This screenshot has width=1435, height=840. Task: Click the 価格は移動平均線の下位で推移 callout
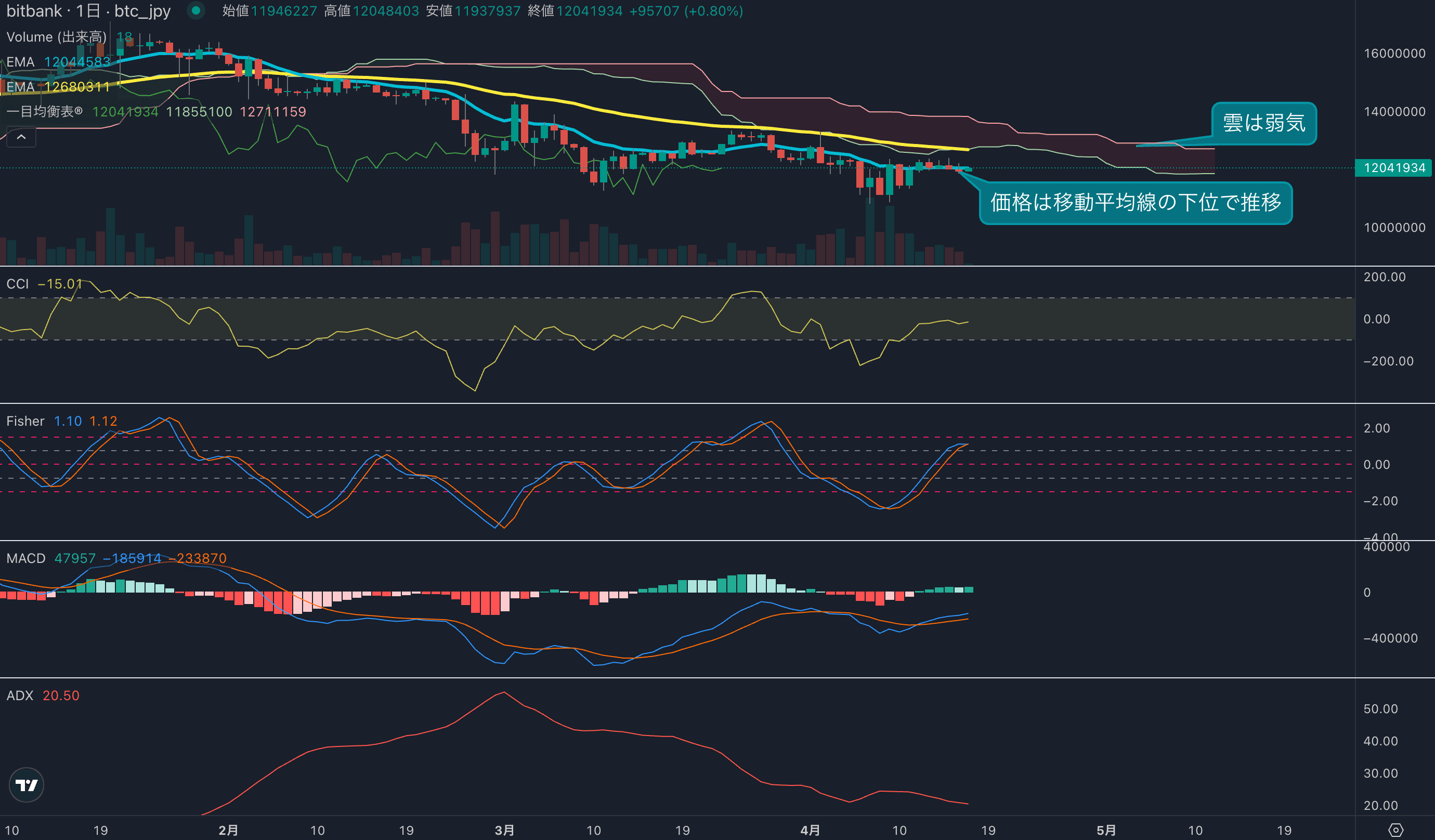1135,203
